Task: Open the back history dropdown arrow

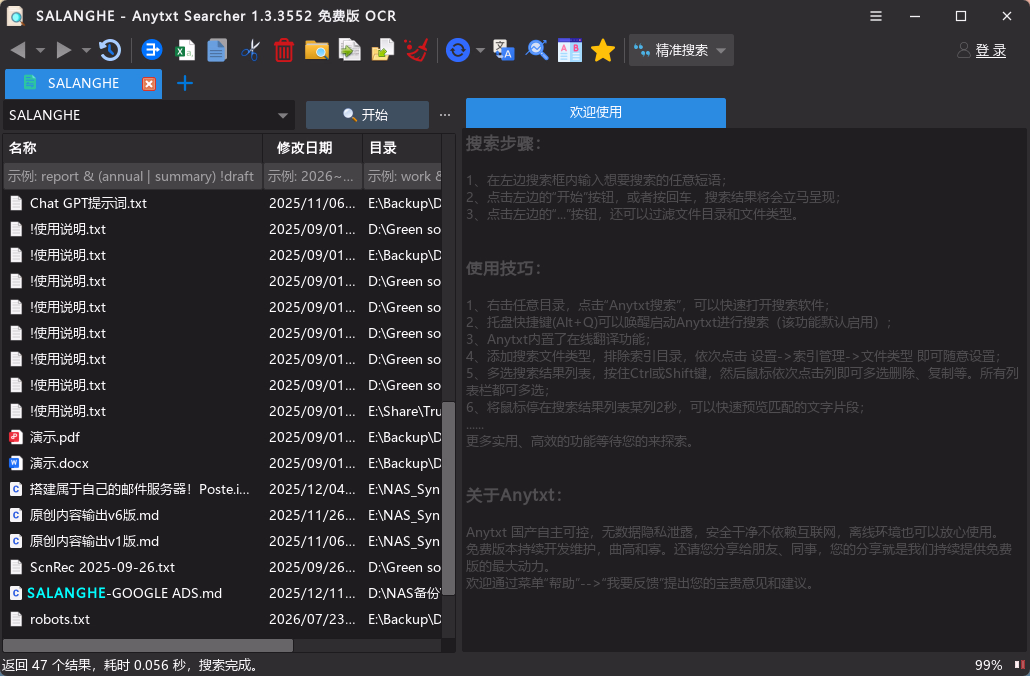Action: pyautogui.click(x=40, y=50)
